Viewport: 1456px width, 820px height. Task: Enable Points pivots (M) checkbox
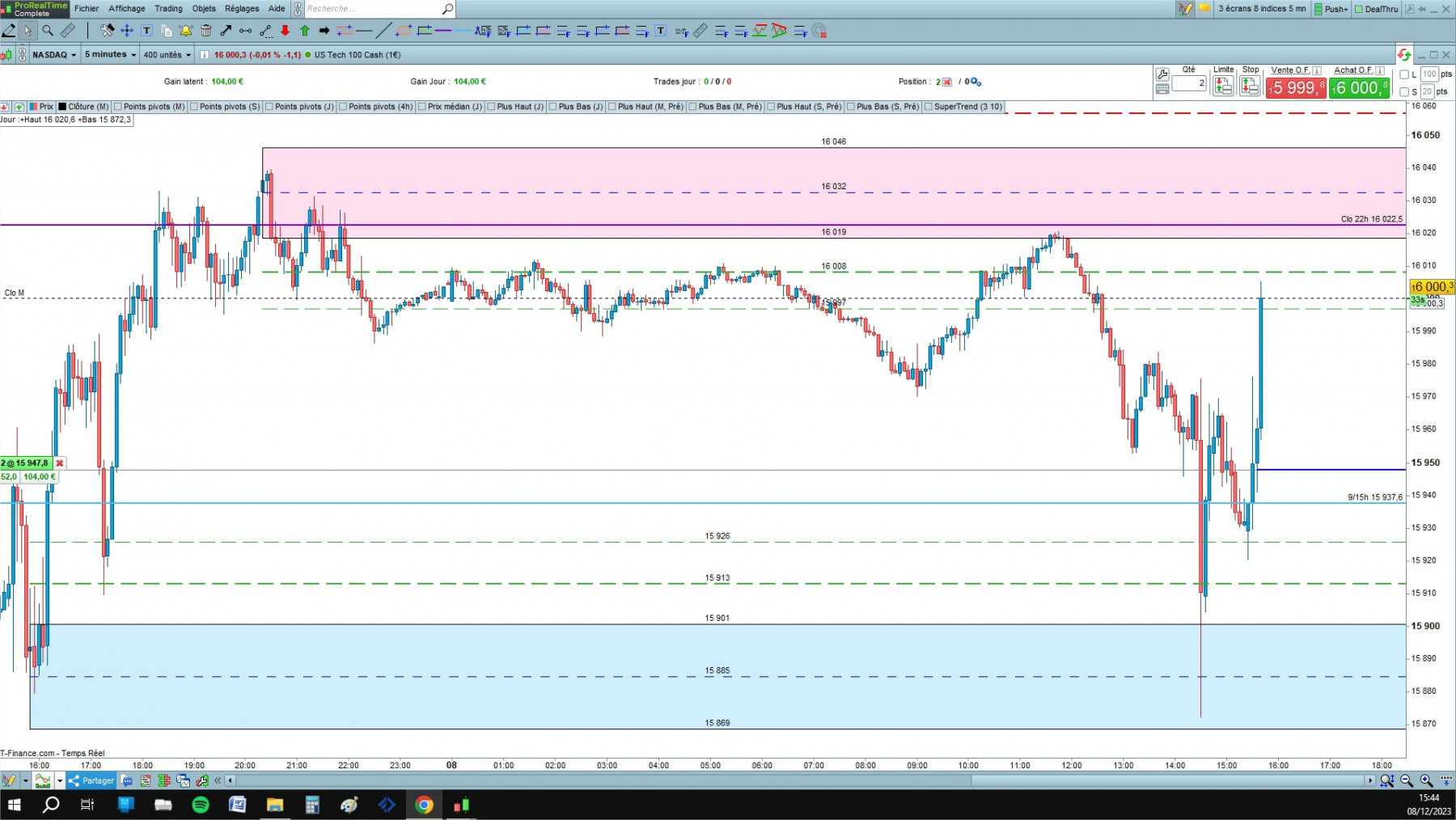pyautogui.click(x=118, y=107)
